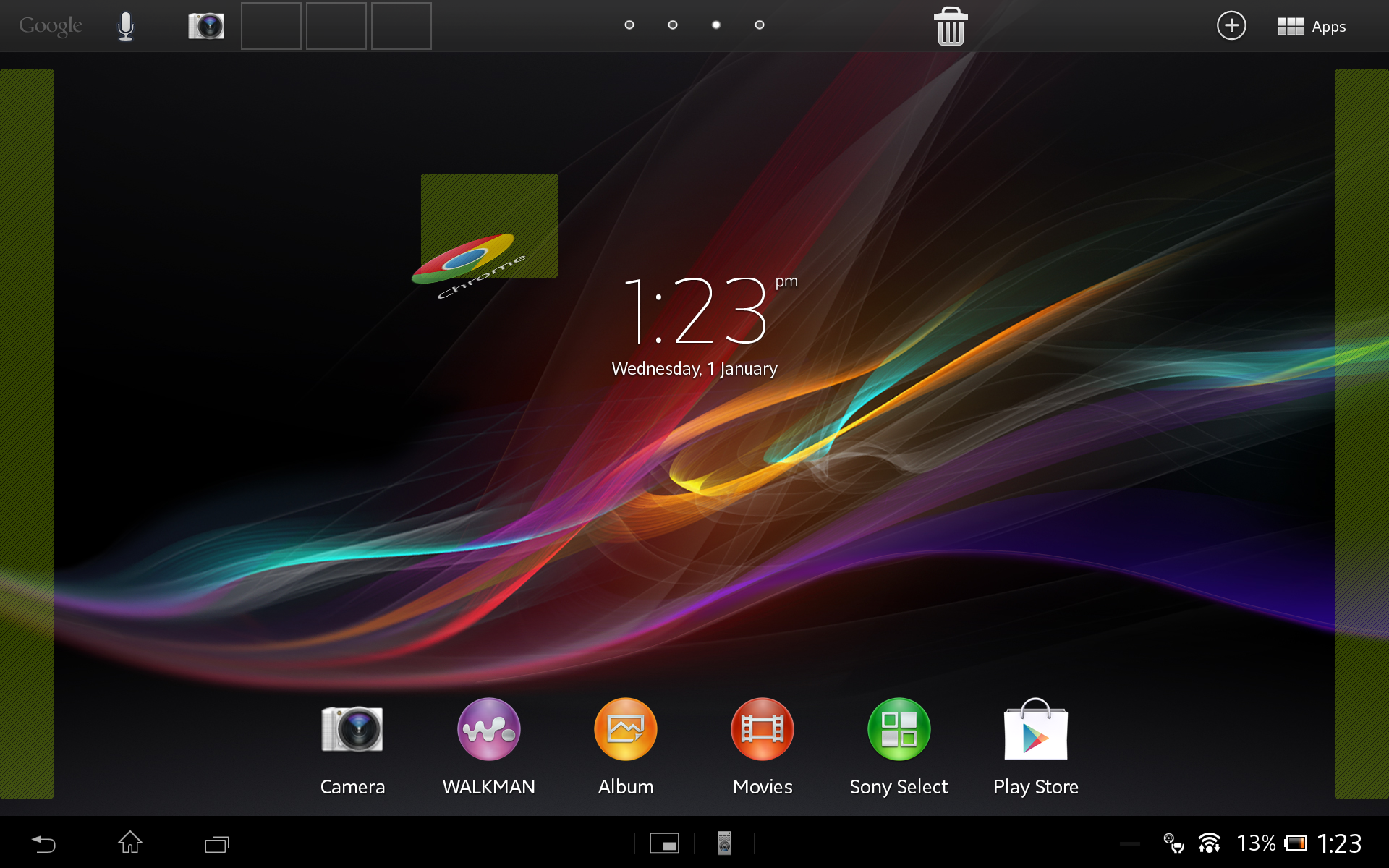Tap the Chrome icon being moved
Image resolution: width=1389 pixels, height=868 pixels.
[x=470, y=265]
